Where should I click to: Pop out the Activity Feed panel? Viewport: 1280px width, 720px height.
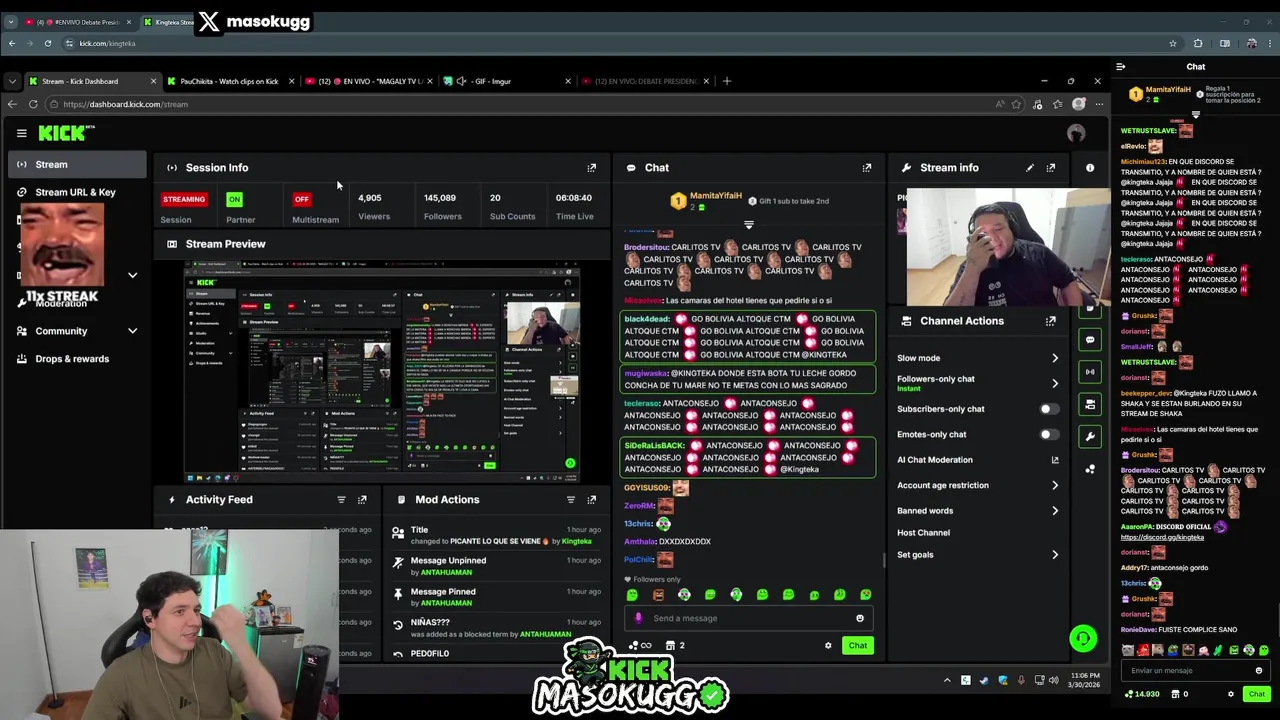coord(362,500)
